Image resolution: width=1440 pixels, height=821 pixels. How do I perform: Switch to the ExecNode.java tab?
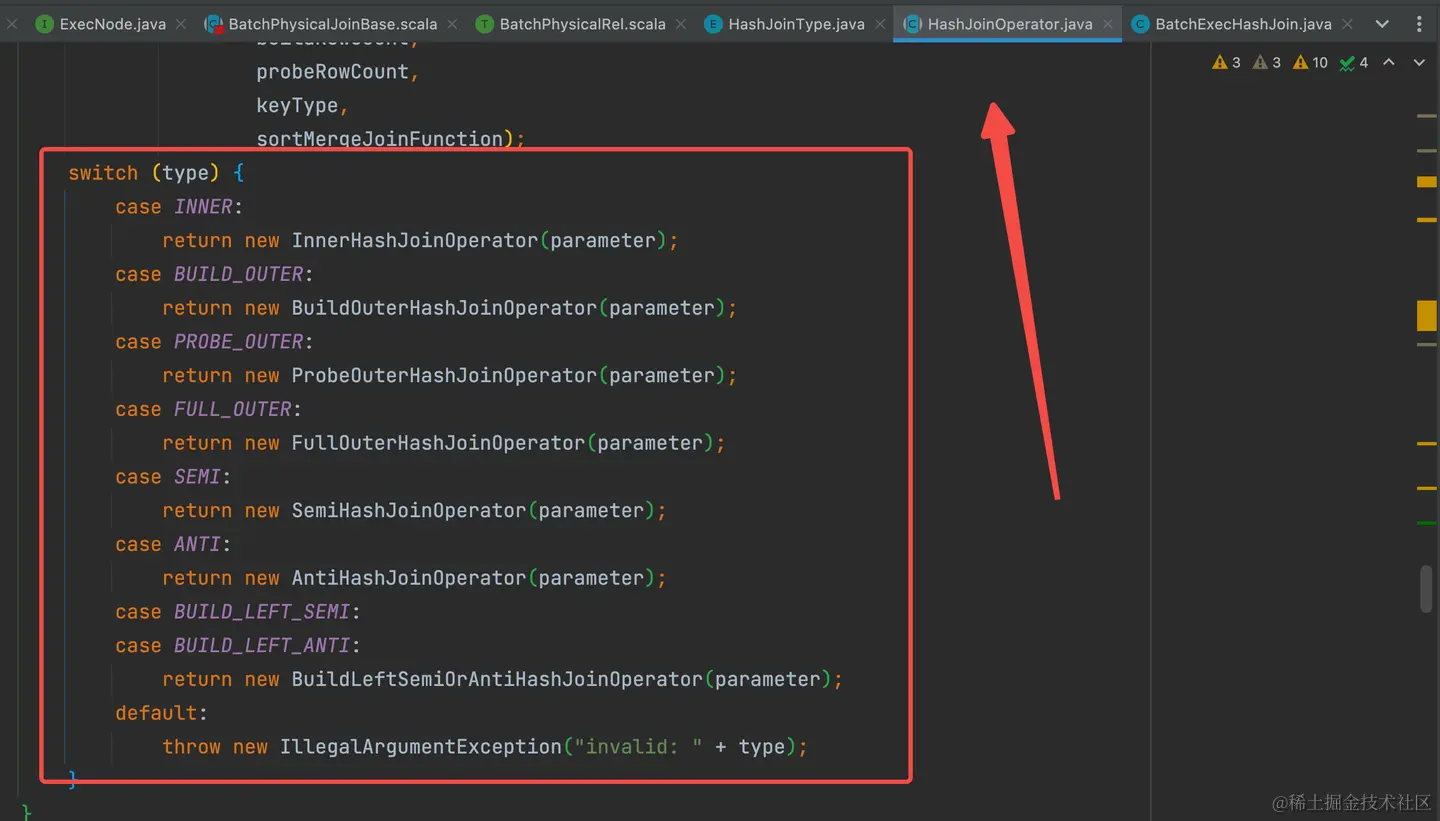pos(112,24)
